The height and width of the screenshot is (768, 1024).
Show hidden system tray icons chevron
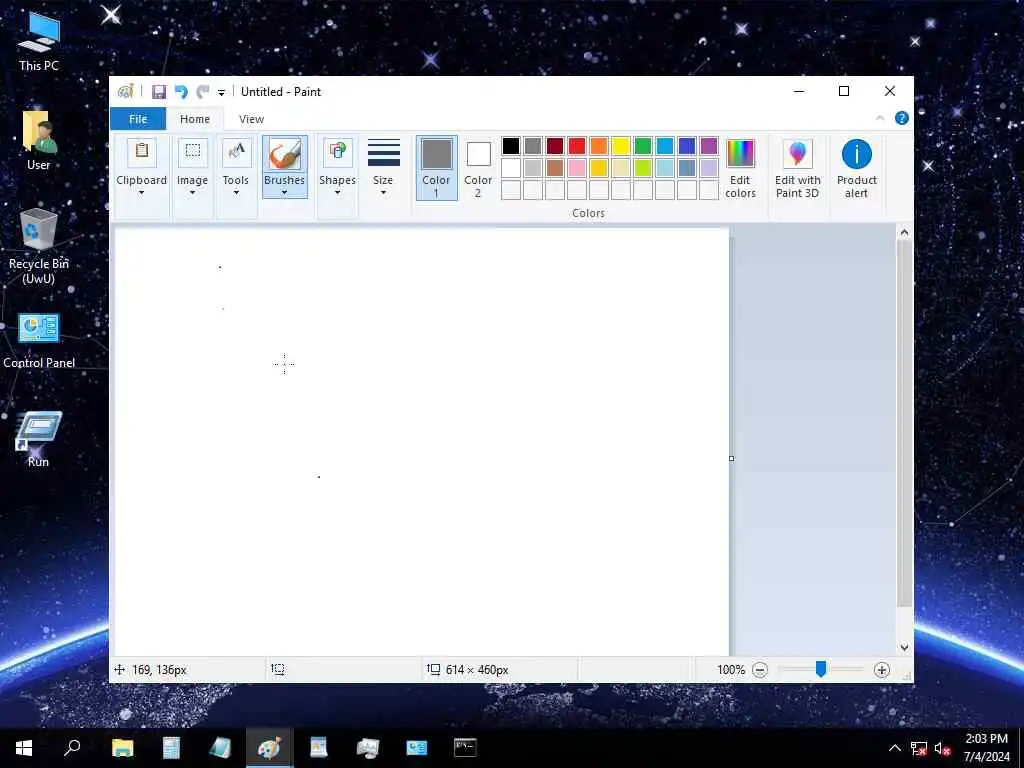(895, 748)
